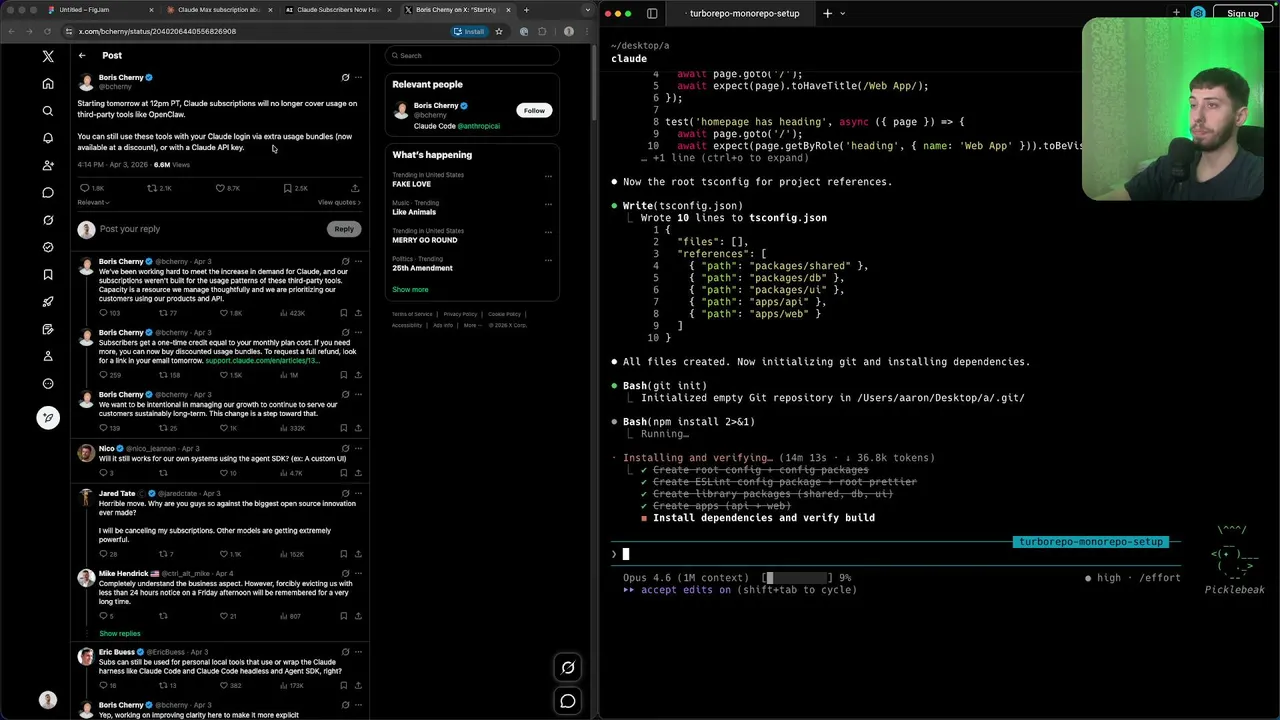Click Sign up in terminal app
This screenshot has width=1280, height=720.
pos(1243,13)
